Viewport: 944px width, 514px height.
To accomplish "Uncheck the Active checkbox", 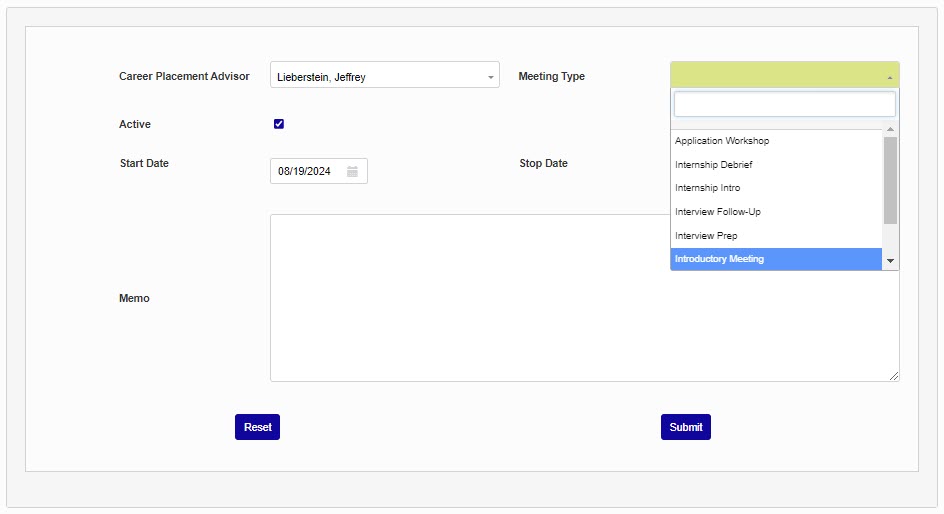I will point(279,124).
